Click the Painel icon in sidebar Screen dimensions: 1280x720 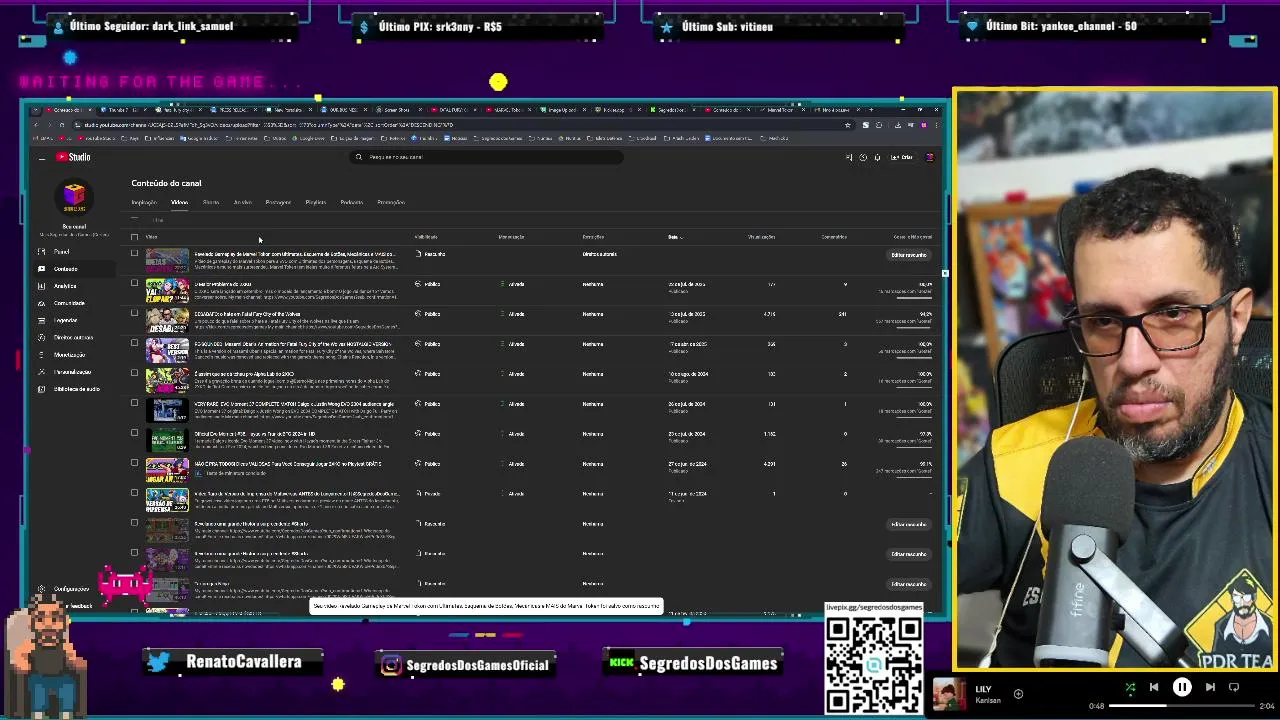pos(41,252)
